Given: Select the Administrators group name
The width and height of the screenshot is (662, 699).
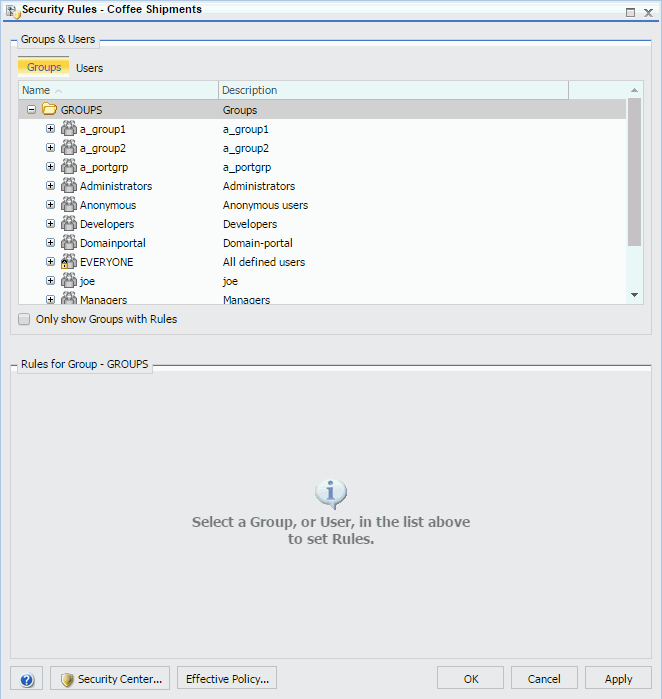Looking at the screenshot, I should pos(116,186).
